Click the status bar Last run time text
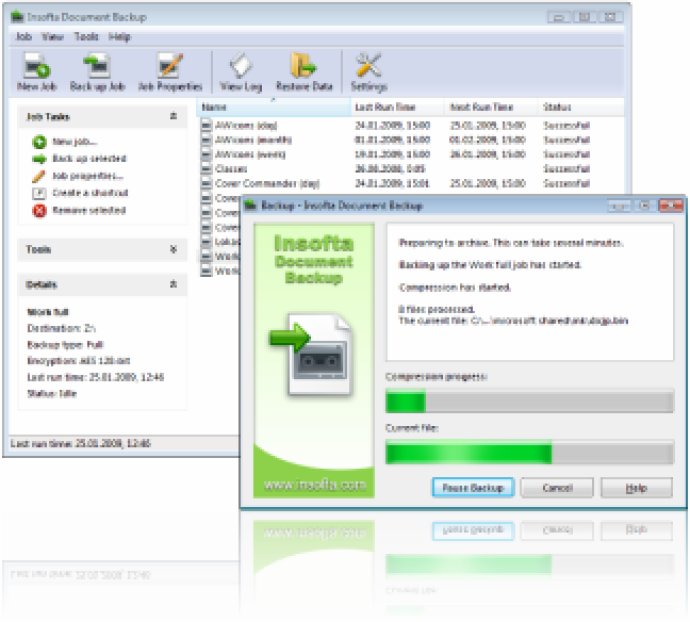 coord(81,443)
